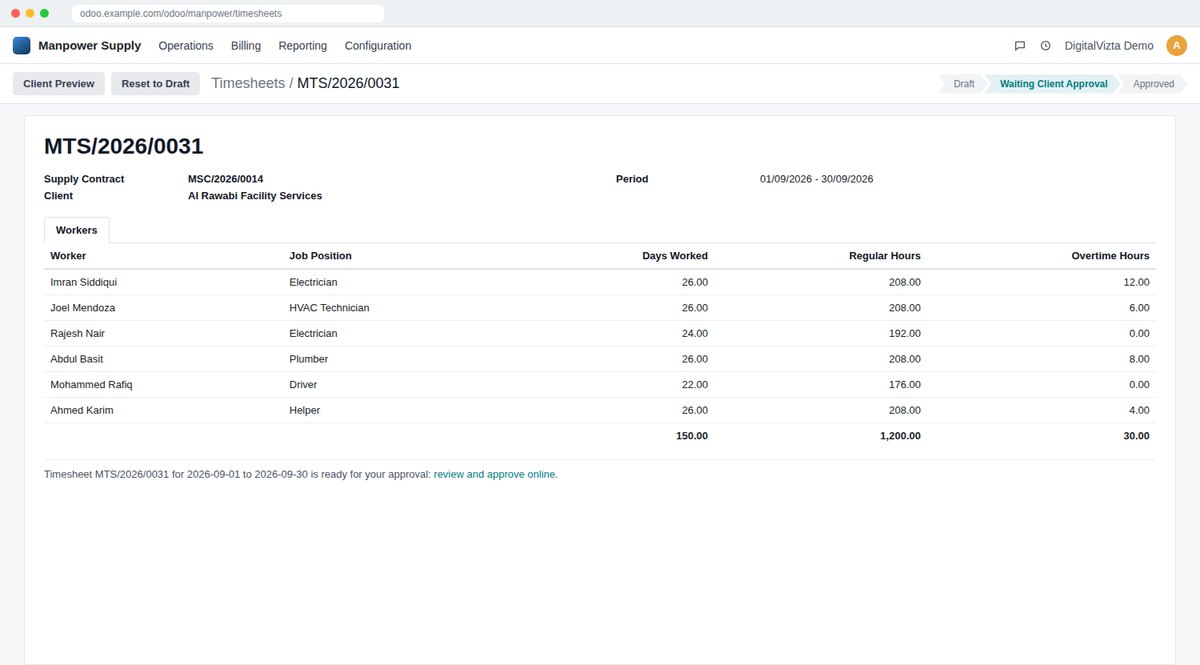Click the Manpower Supply app logo icon

pos(21,45)
